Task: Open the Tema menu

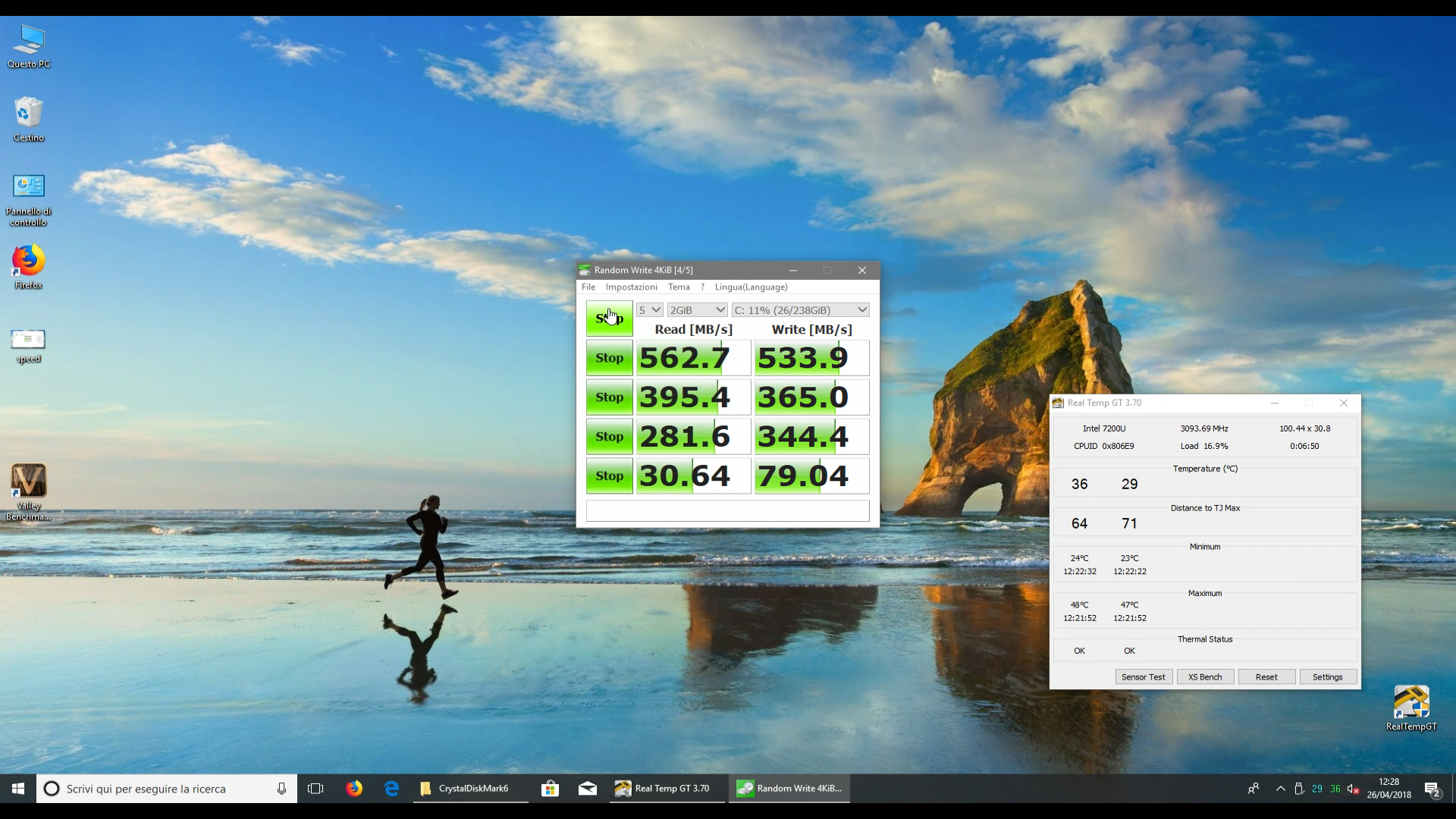Action: 679,287
